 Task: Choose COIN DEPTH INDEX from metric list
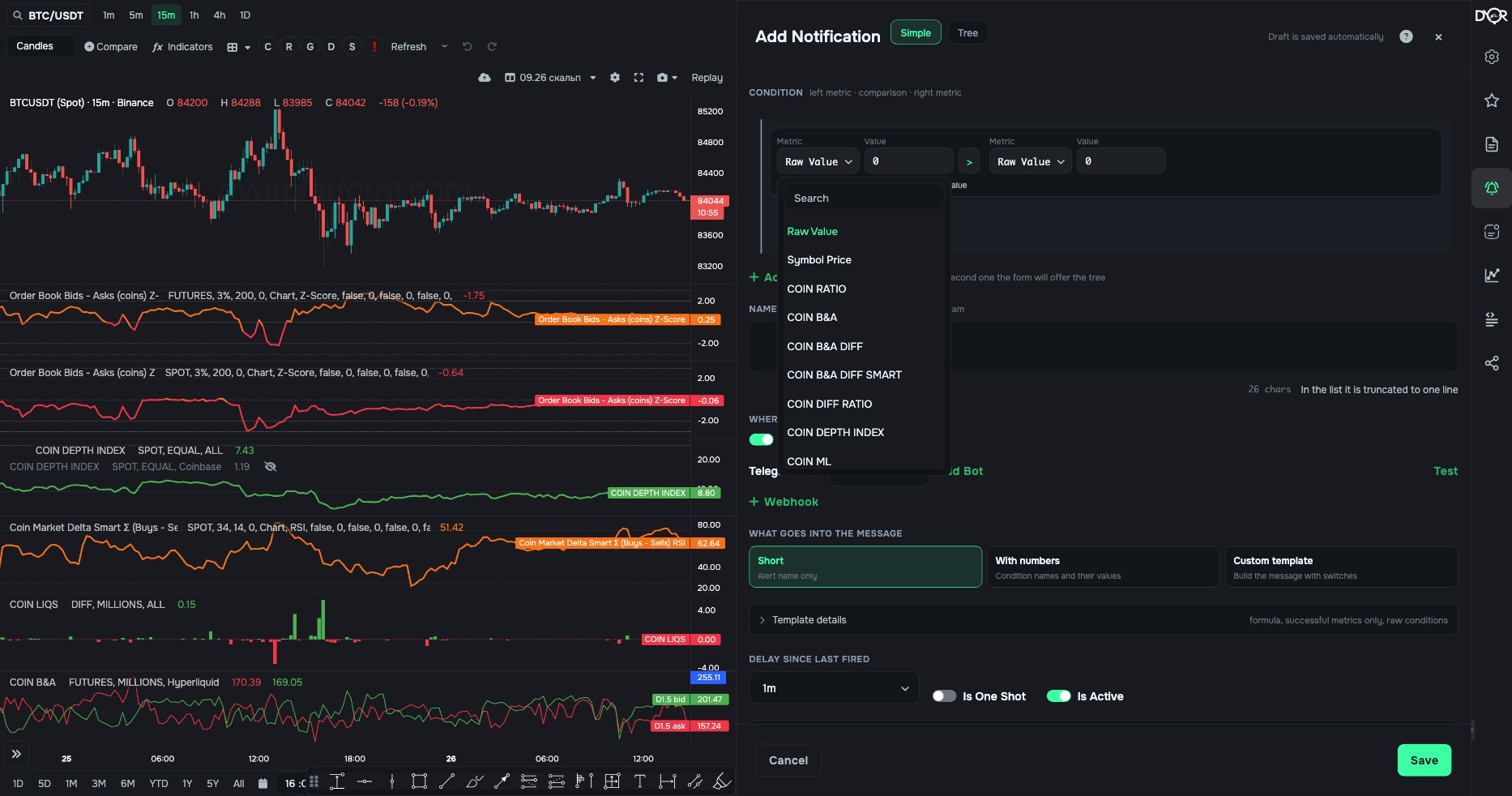(835, 433)
